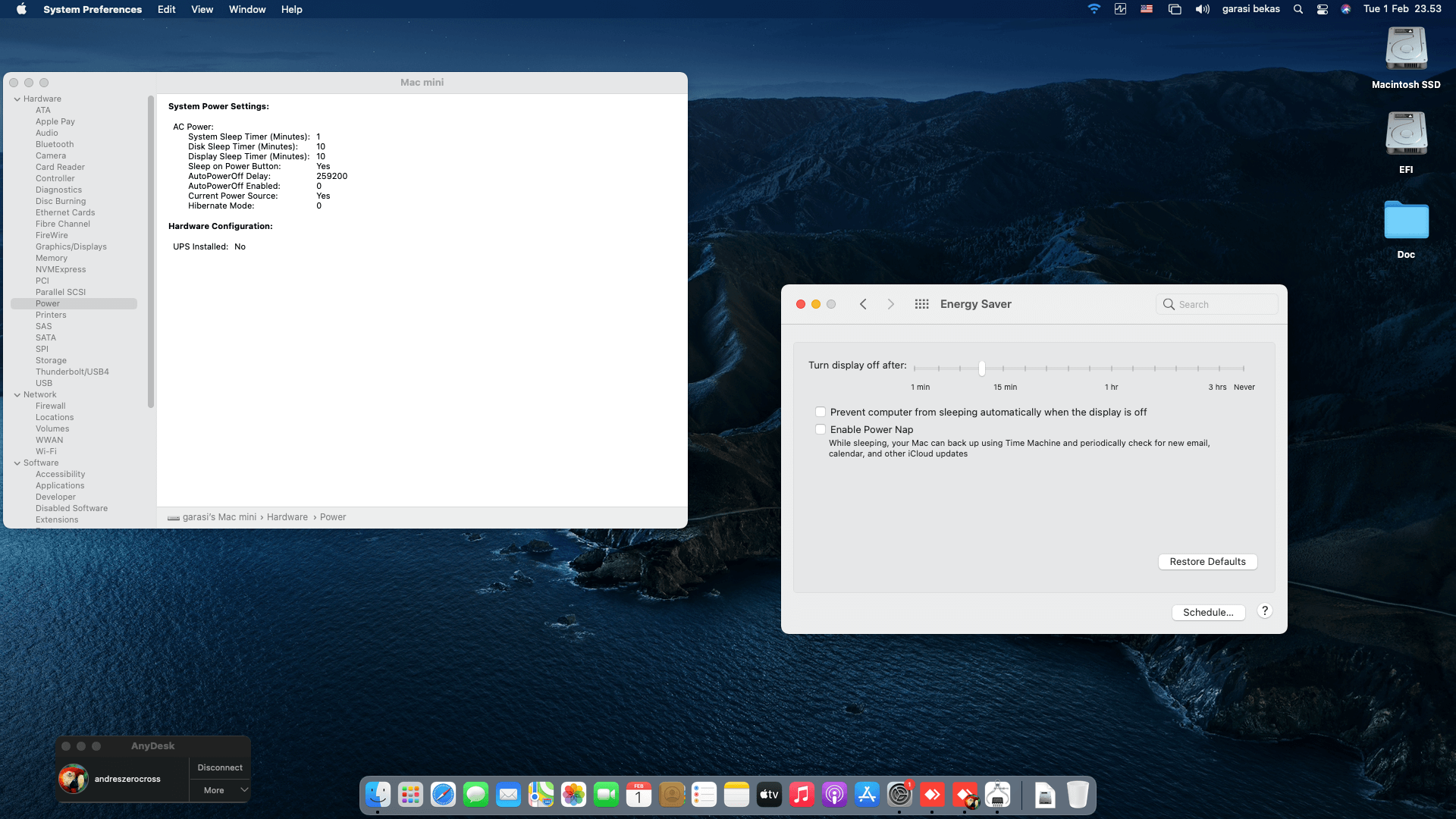Open the Window menu
This screenshot has height=819, width=1456.
pyautogui.click(x=246, y=9)
